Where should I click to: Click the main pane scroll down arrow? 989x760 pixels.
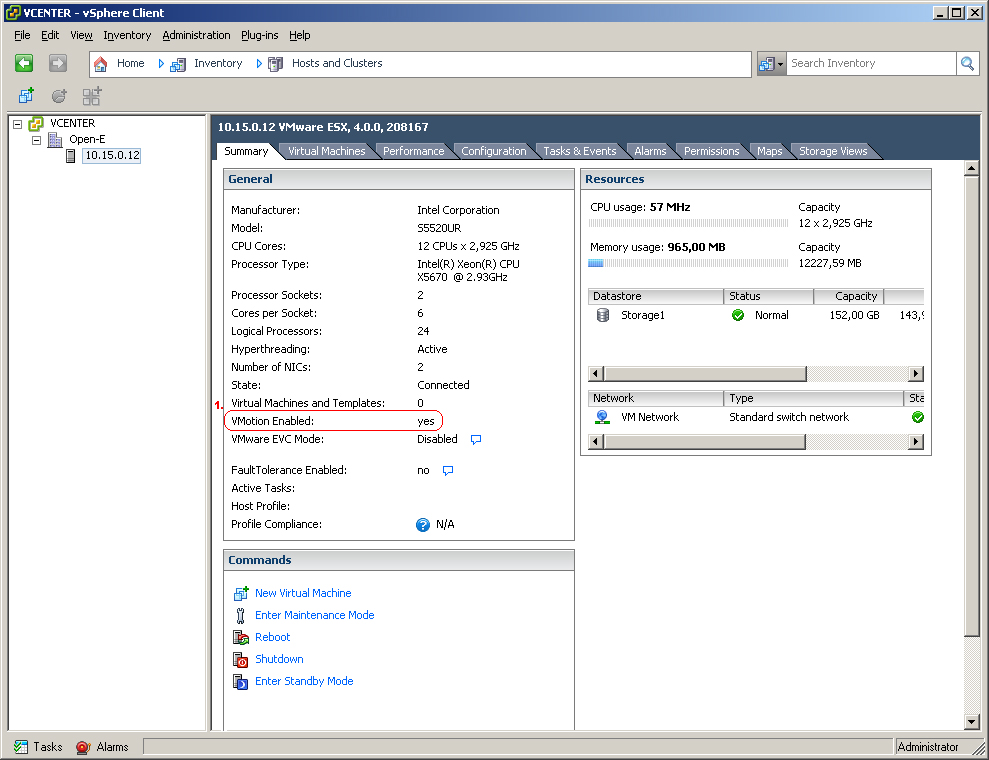coord(971,723)
